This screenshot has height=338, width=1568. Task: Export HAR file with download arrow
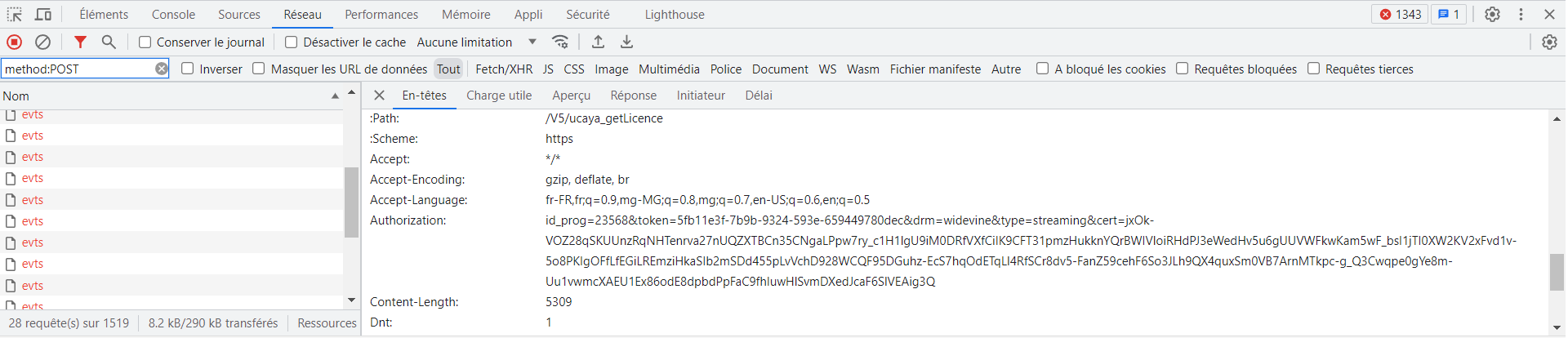pos(626,42)
